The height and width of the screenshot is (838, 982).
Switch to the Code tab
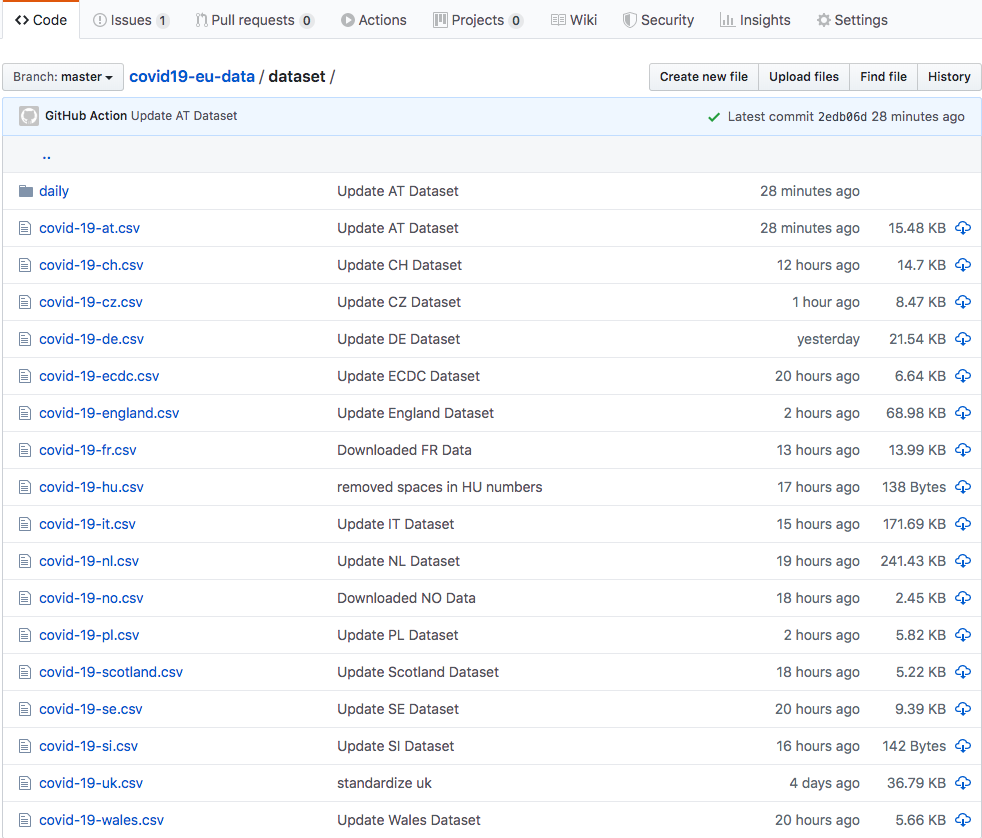(x=41, y=20)
